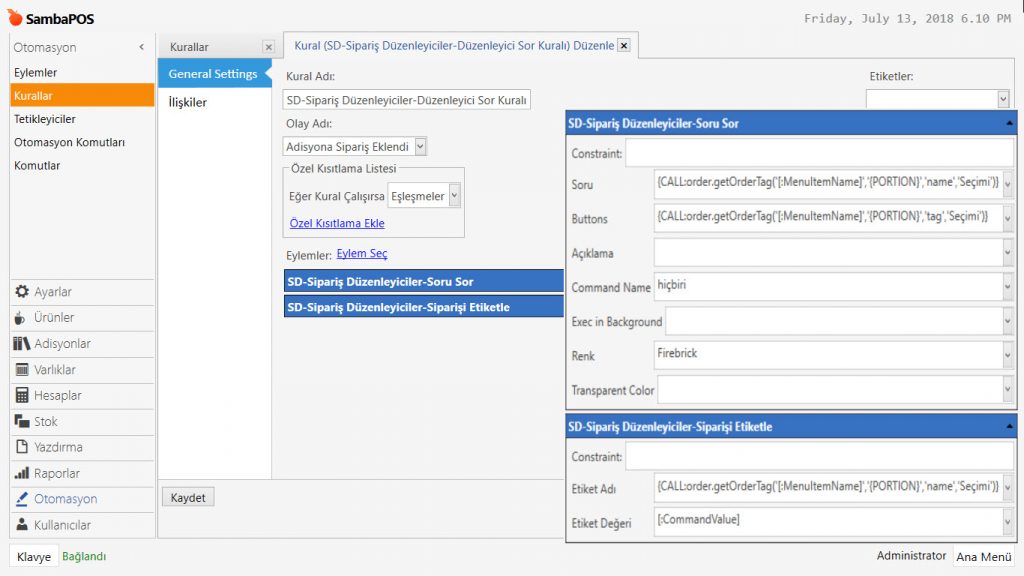Click the Adisyonlar icon in sidebar
Screen dimensions: 1024x576
point(22,344)
